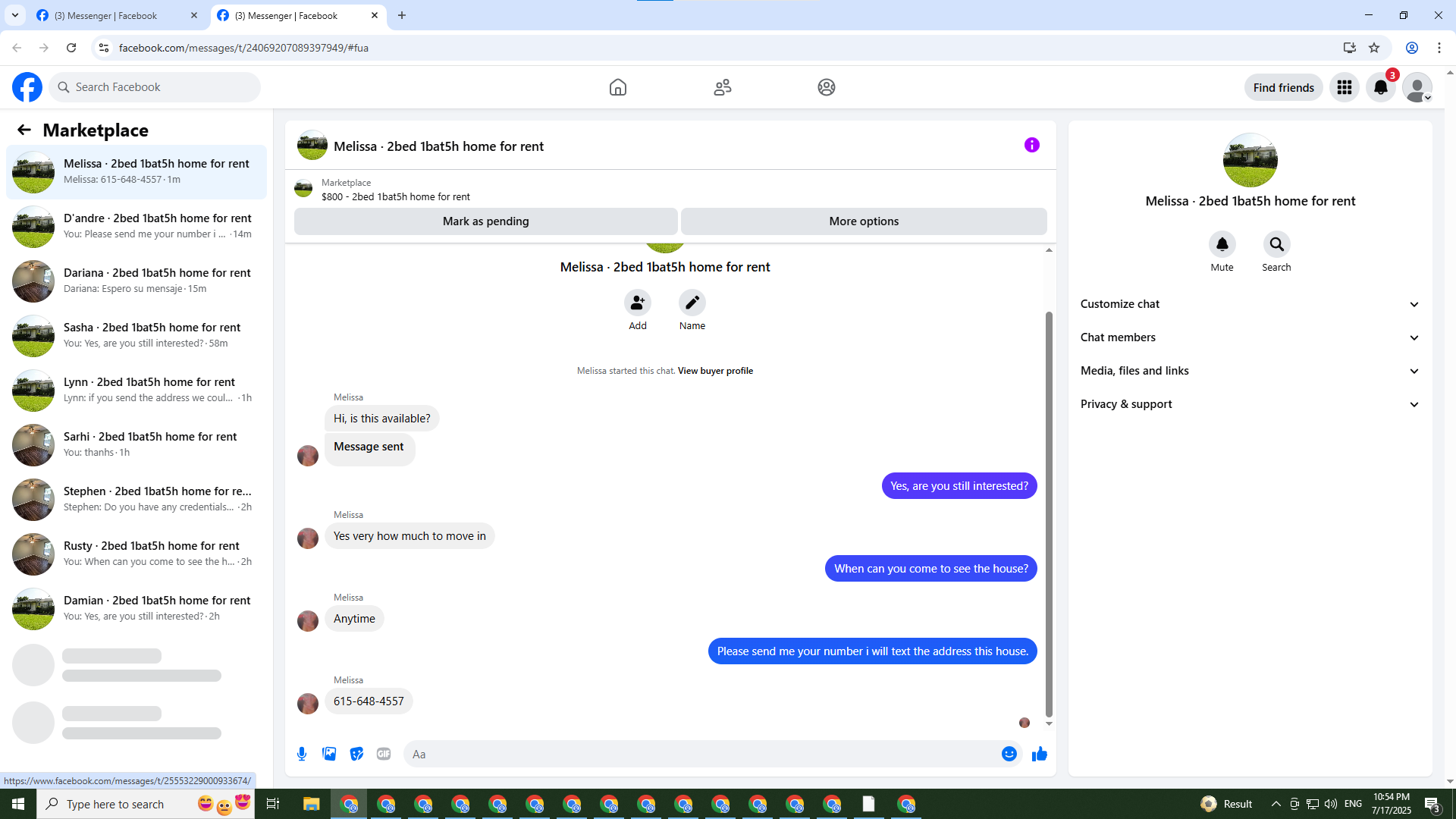Viewport: 1456px width, 819px height.
Task: Open the Friends icon in top navigation
Action: click(723, 87)
